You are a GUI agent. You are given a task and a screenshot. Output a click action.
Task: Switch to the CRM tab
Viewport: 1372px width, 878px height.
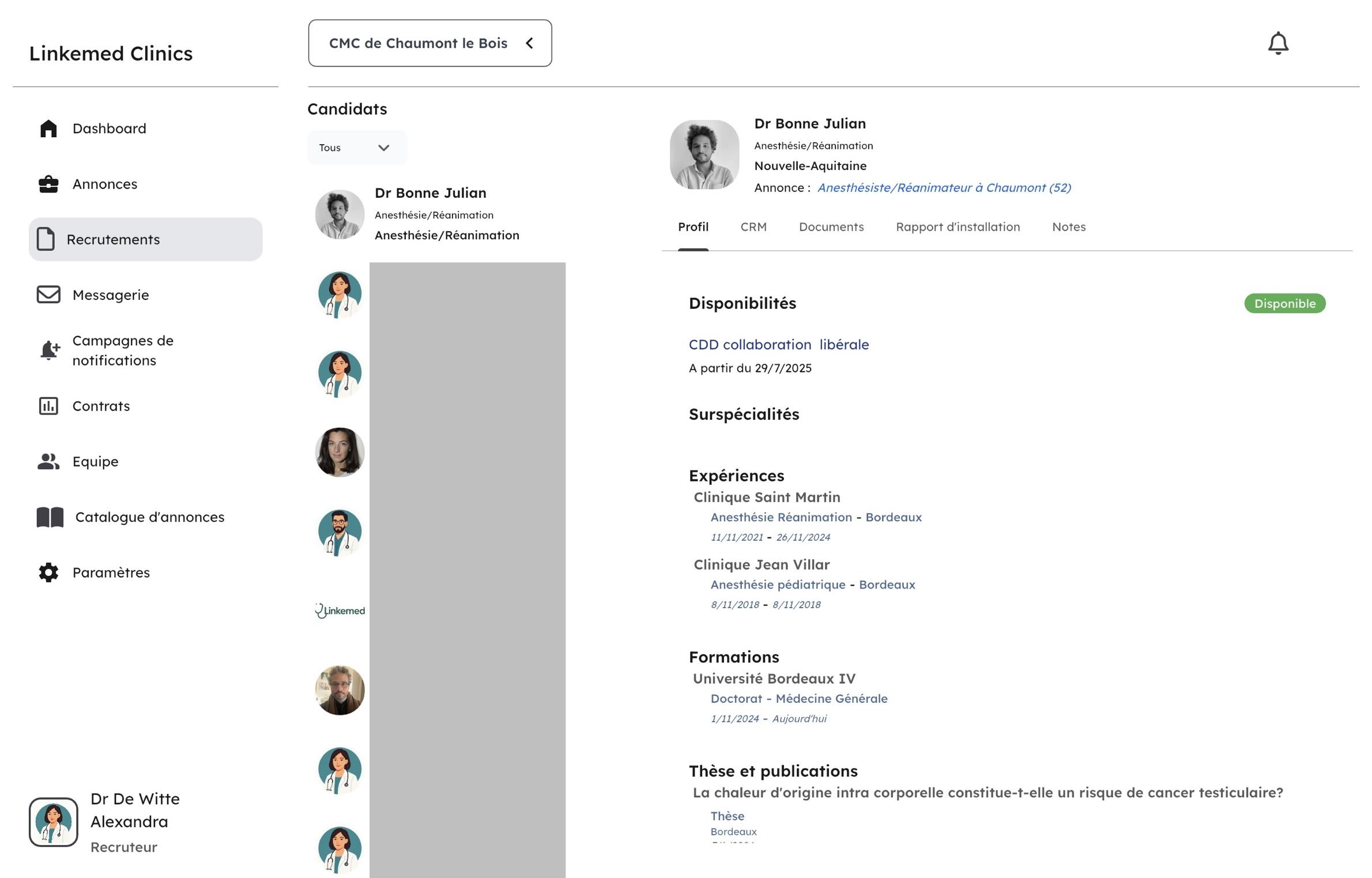(753, 227)
